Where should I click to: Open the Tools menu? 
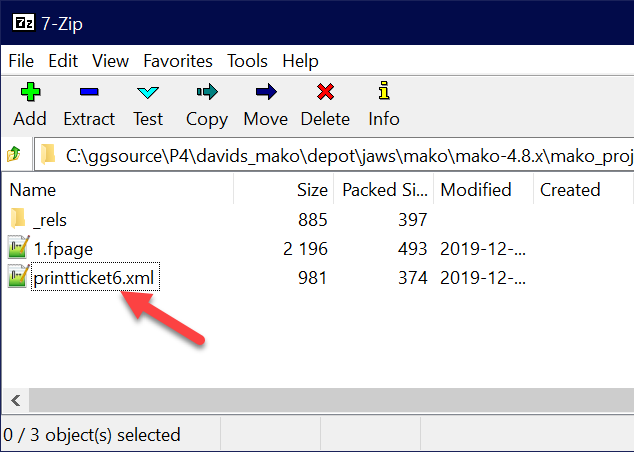tap(247, 61)
